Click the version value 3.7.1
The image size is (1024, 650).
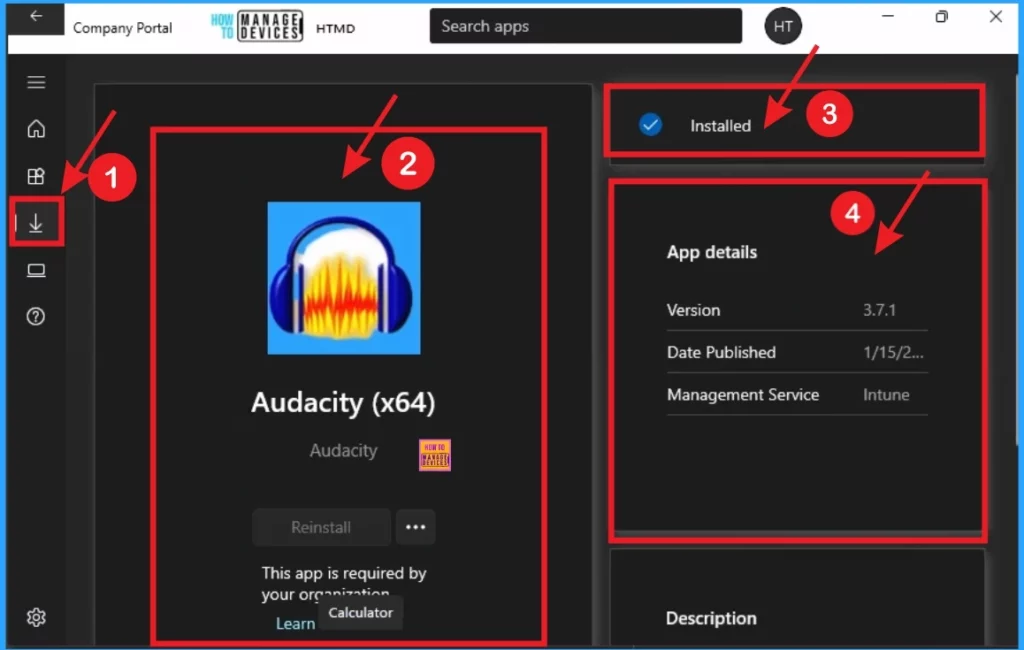tap(879, 310)
